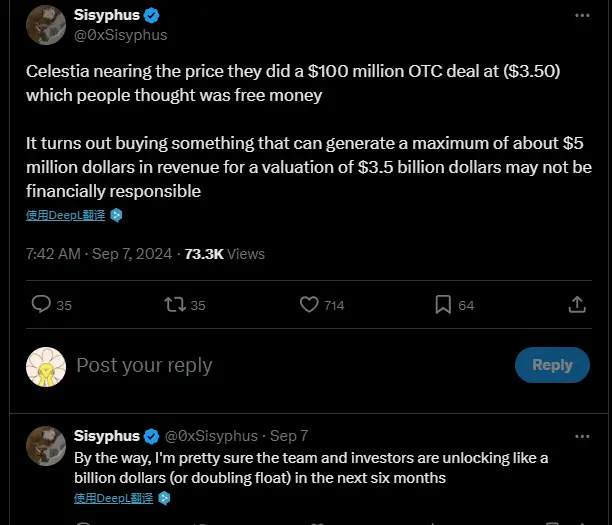Translate the reply tweet with DeepL
Viewport: 612px width, 525px height.
click(x=113, y=497)
